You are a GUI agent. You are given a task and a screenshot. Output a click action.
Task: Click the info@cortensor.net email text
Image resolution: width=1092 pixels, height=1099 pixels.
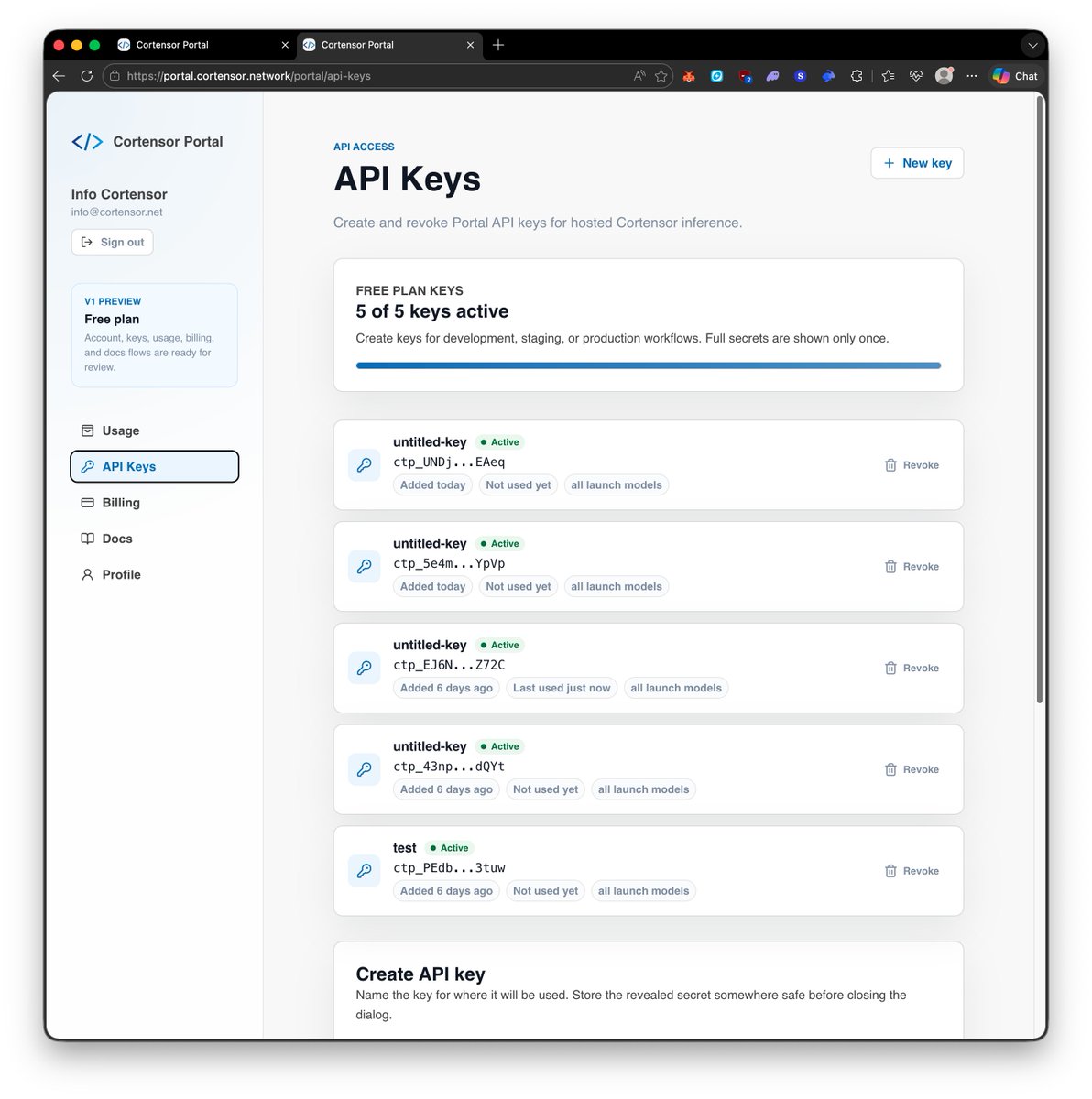116,212
